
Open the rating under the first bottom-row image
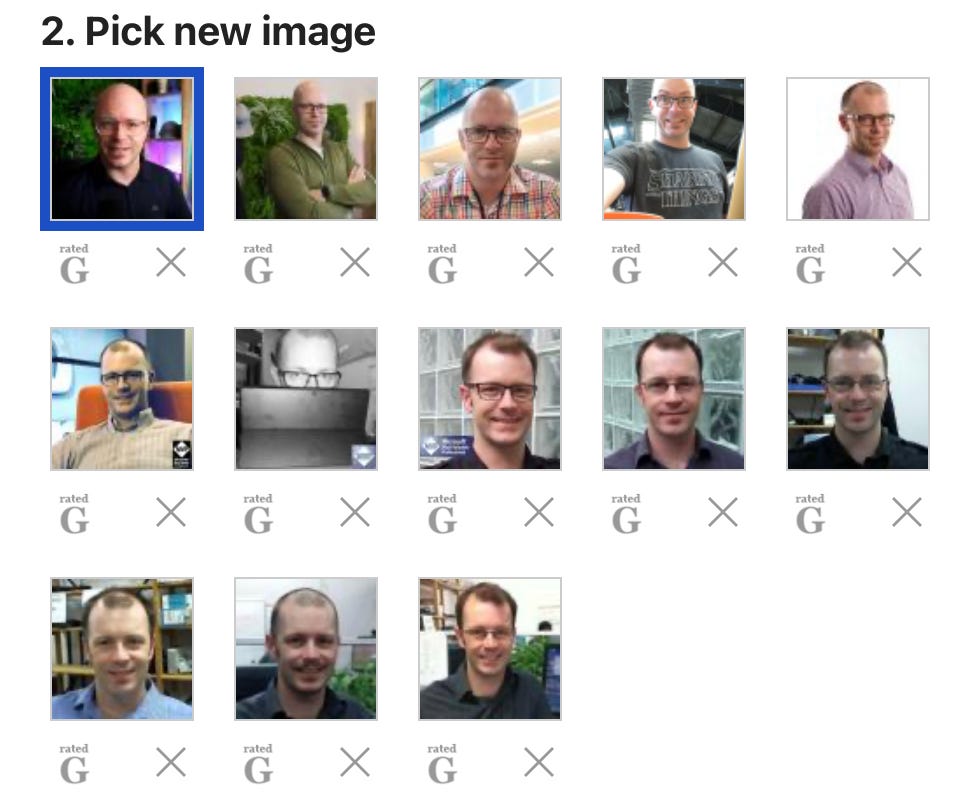click(x=74, y=763)
